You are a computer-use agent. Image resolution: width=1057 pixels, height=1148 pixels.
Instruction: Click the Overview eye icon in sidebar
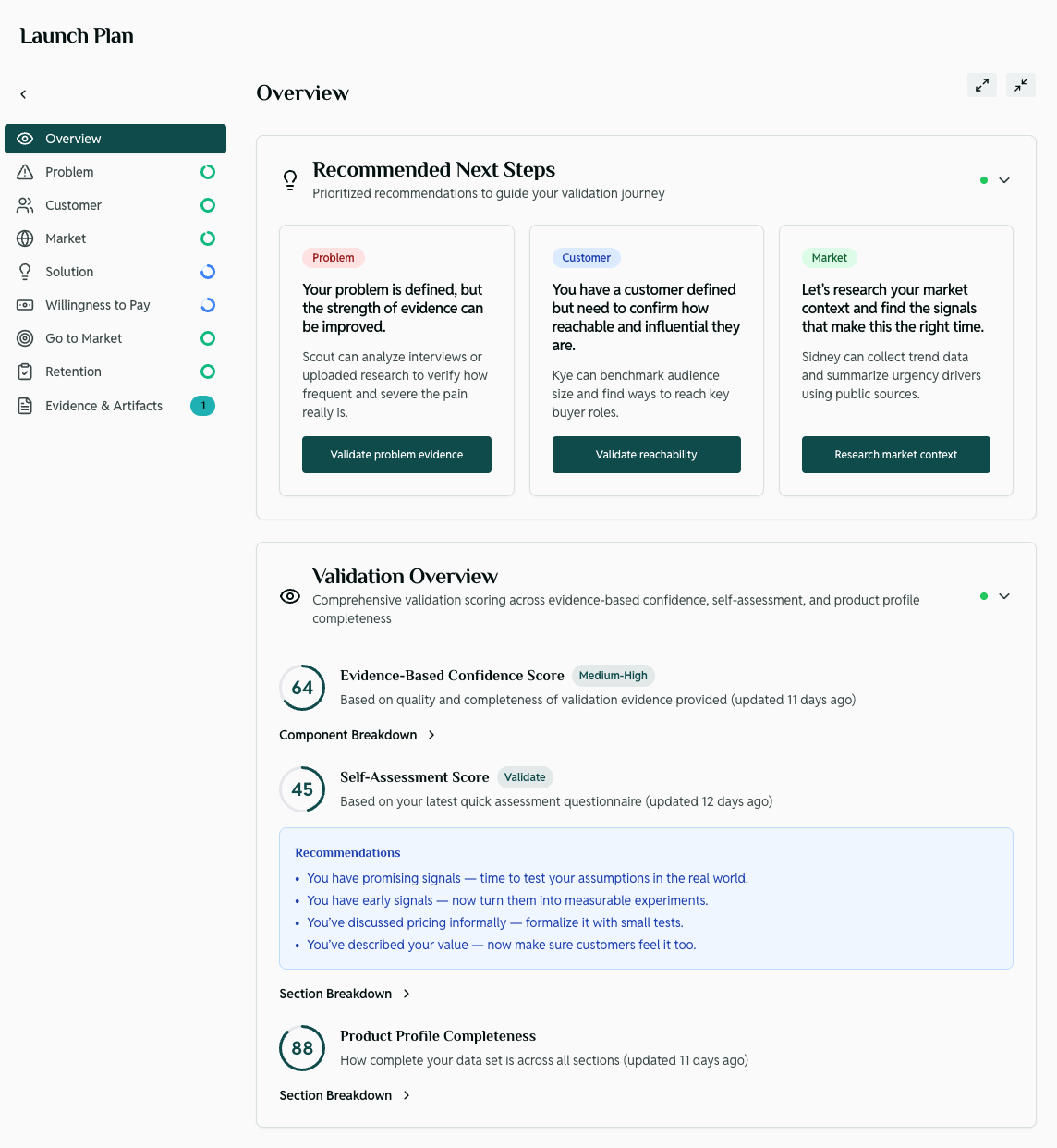(x=25, y=138)
